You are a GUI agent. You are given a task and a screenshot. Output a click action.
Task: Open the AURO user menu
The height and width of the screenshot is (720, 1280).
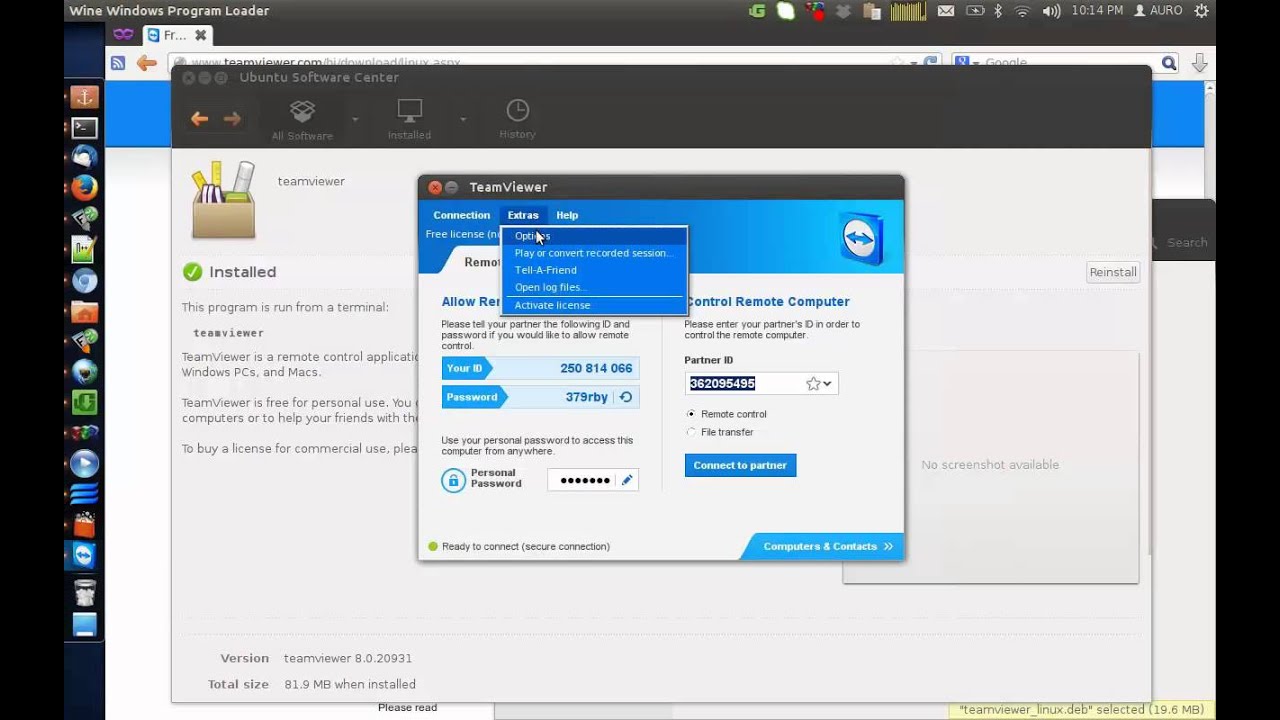pos(1158,11)
